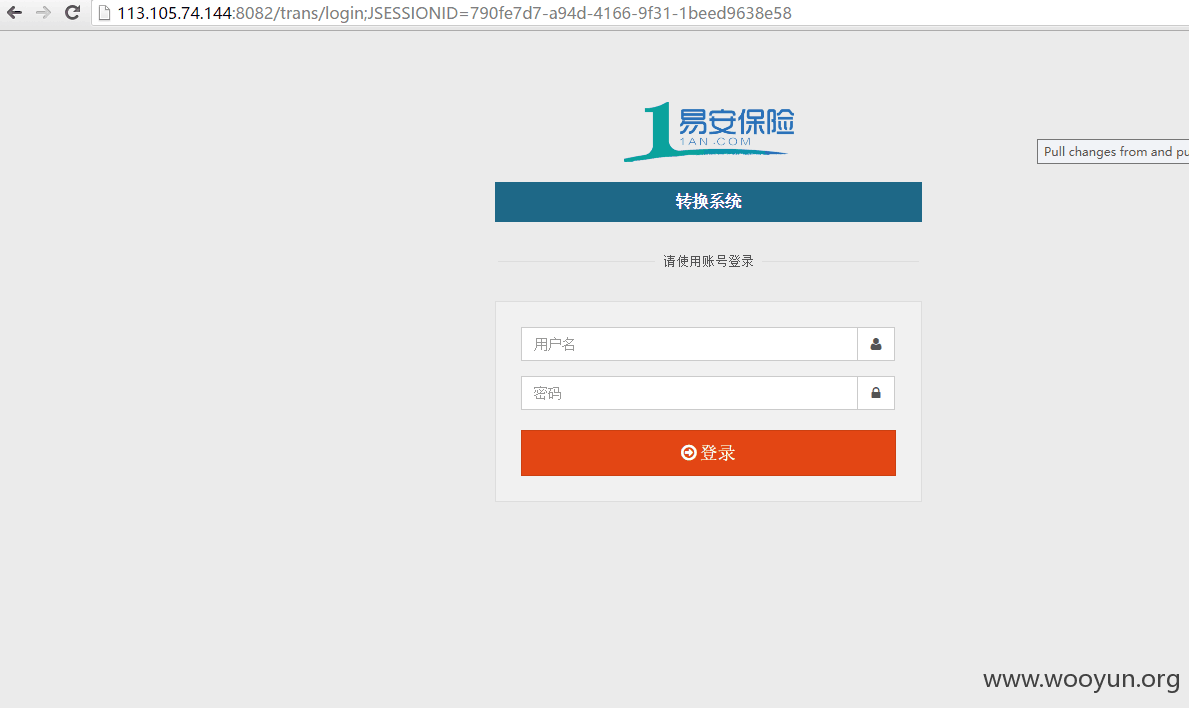The image size is (1189, 708).
Task: Click the user icon beside username
Action: coord(876,344)
